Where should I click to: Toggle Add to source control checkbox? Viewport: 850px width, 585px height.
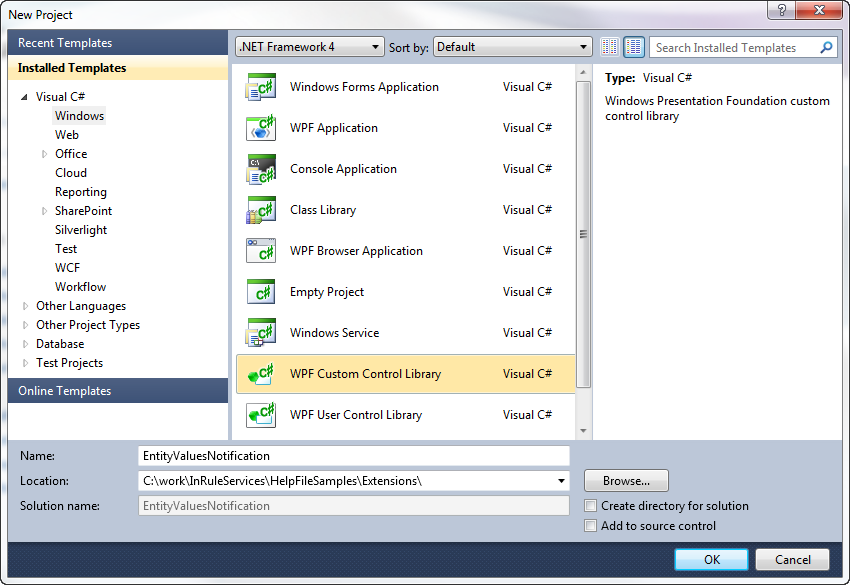click(x=591, y=526)
